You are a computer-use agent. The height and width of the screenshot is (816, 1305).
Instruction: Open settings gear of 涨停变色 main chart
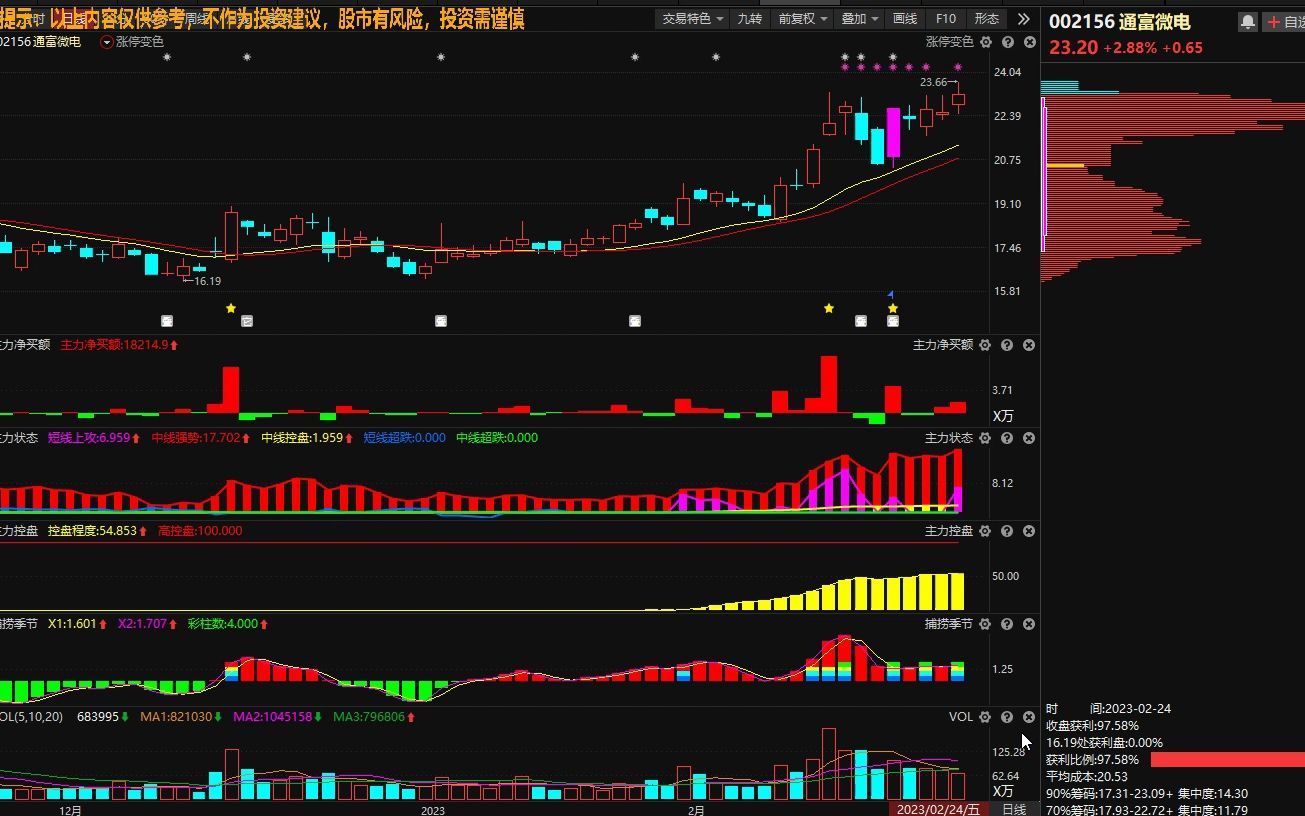(986, 42)
